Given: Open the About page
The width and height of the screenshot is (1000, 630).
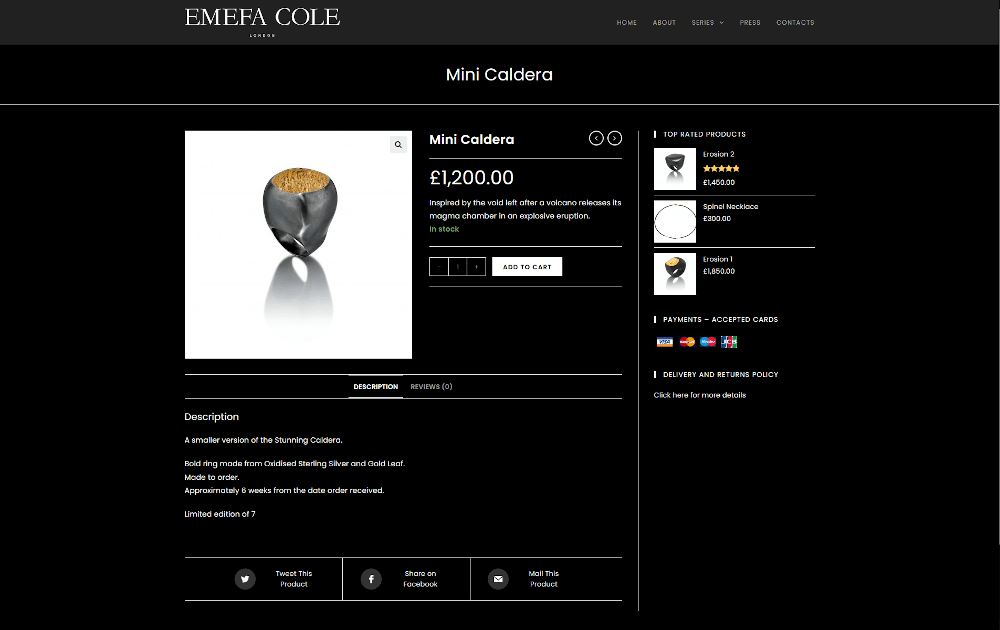Looking at the screenshot, I should [664, 23].
